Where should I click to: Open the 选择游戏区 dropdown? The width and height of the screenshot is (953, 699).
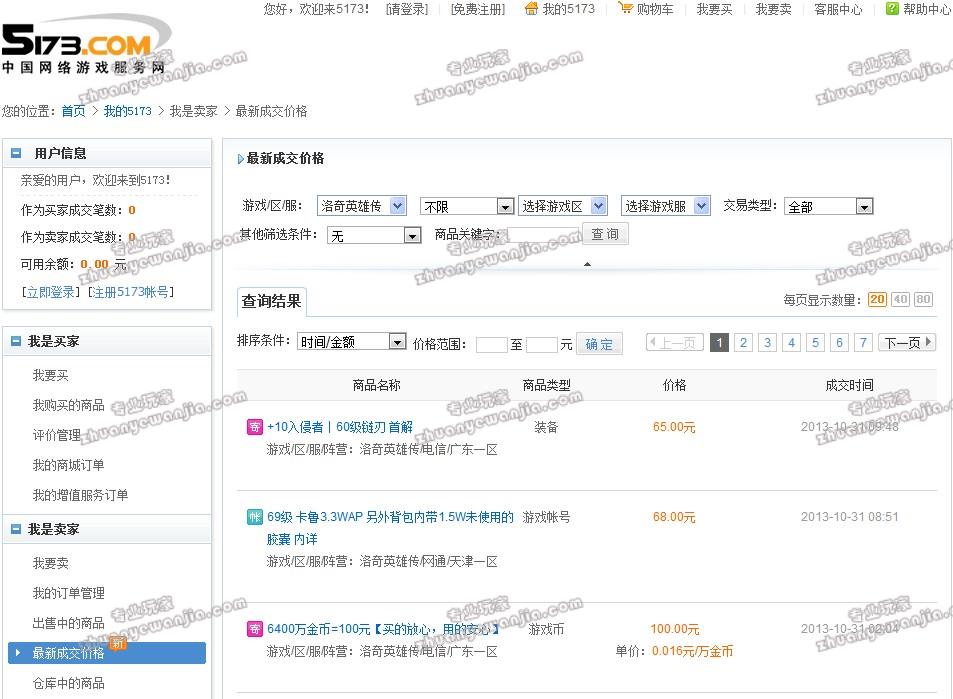[563, 206]
